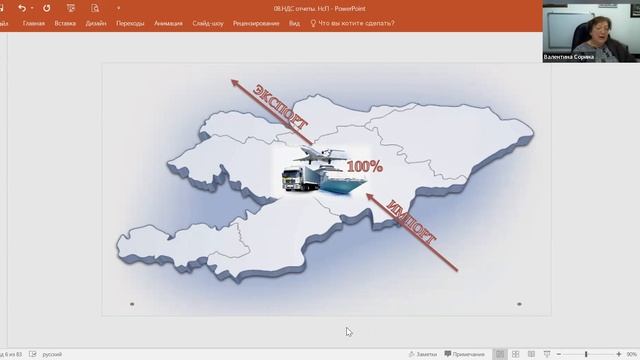Switch to the Дизайн tab

[96, 23]
